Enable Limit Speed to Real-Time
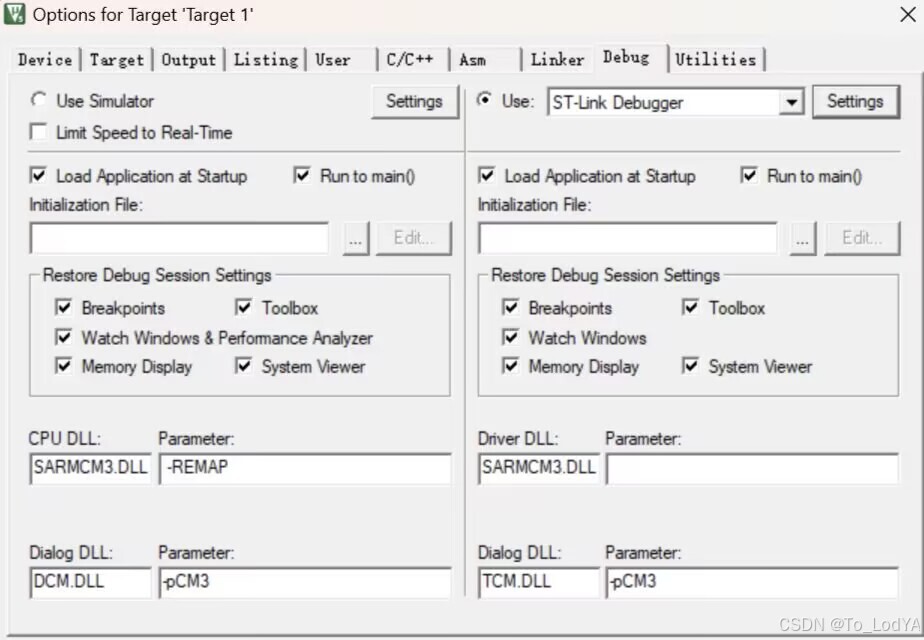Screen dimensions: 924x640 tap(38, 132)
